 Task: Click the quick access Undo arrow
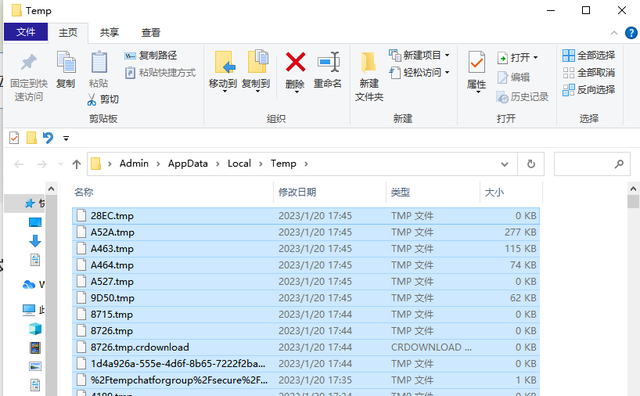point(48,138)
